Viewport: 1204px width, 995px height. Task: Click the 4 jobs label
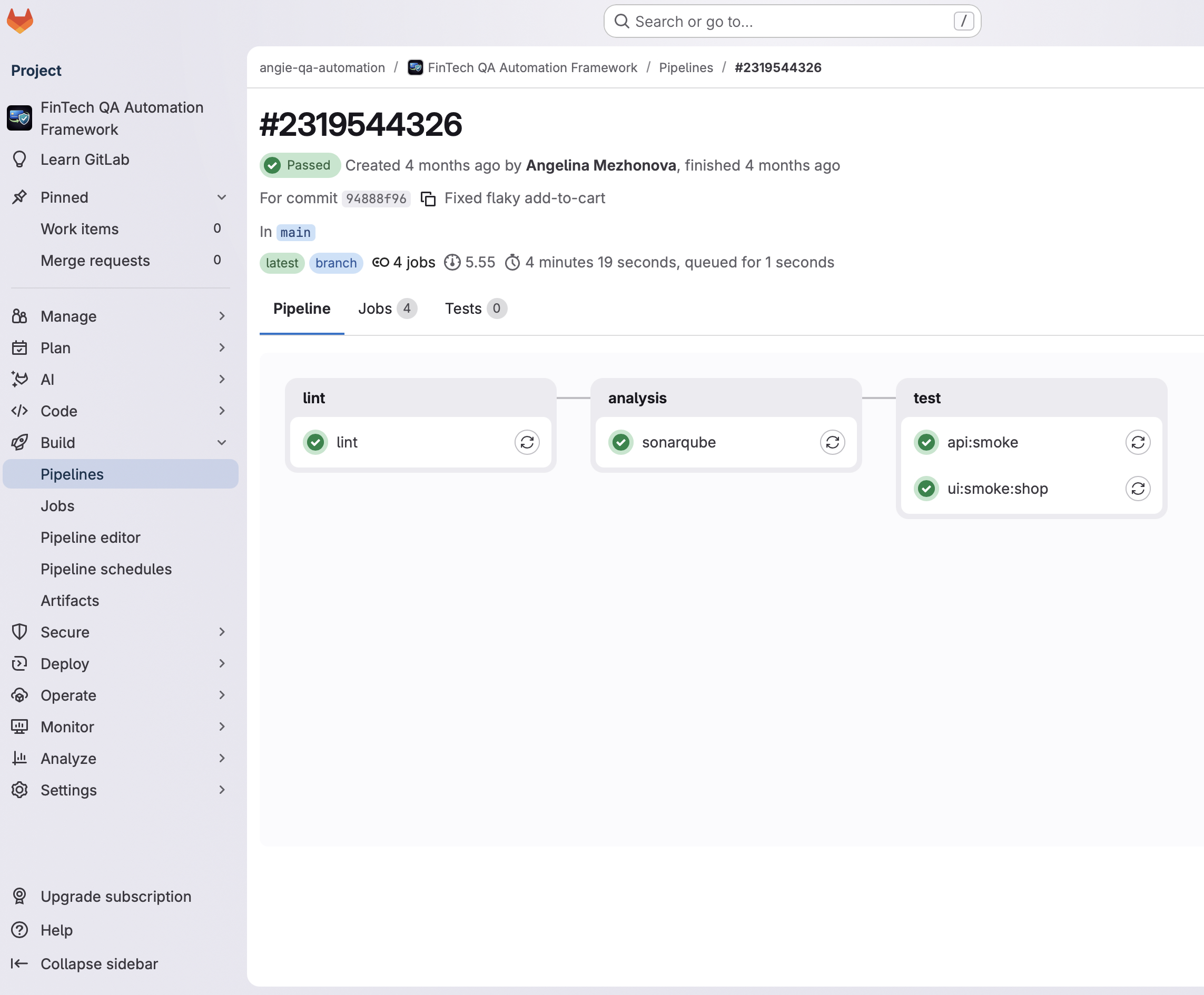click(403, 263)
